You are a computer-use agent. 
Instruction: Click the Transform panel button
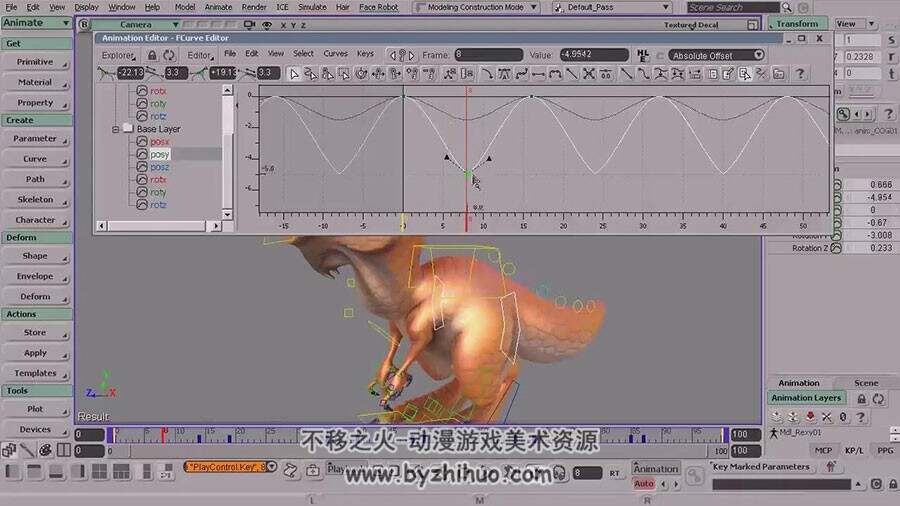point(798,24)
